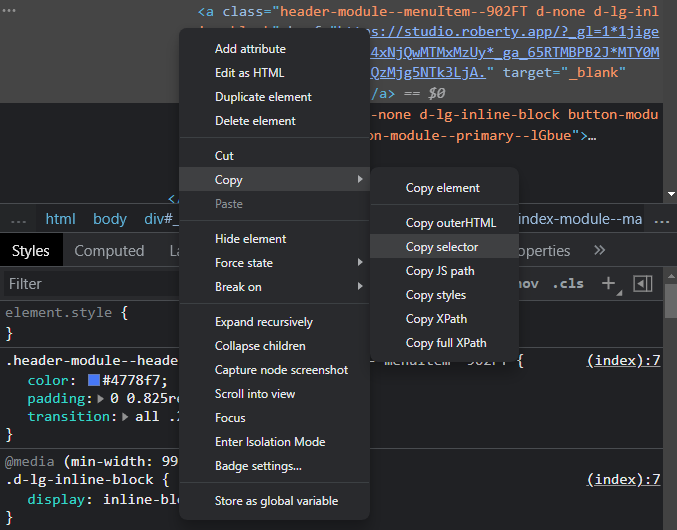Switch to the Computed tab
Viewport: 677px width, 530px height.
[x=109, y=251]
